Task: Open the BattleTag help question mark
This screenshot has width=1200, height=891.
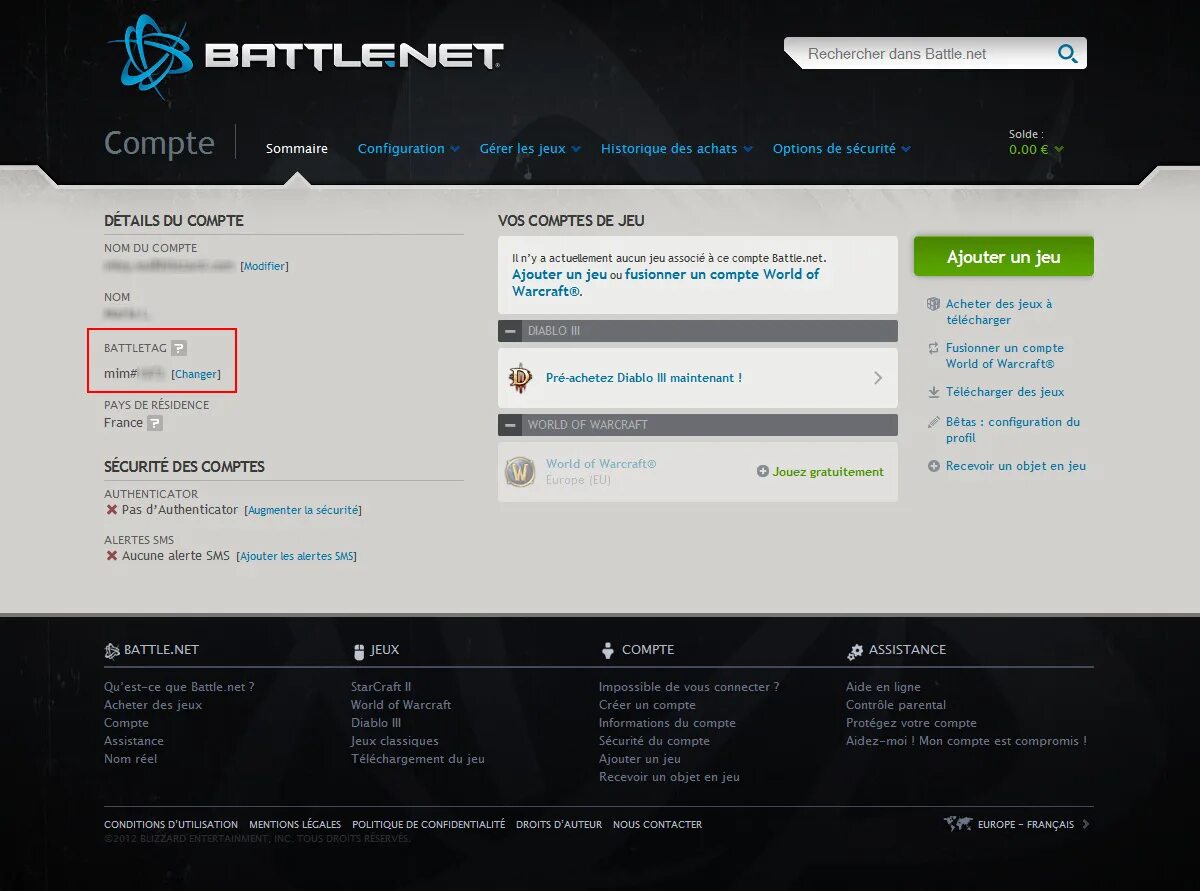Action: point(179,348)
